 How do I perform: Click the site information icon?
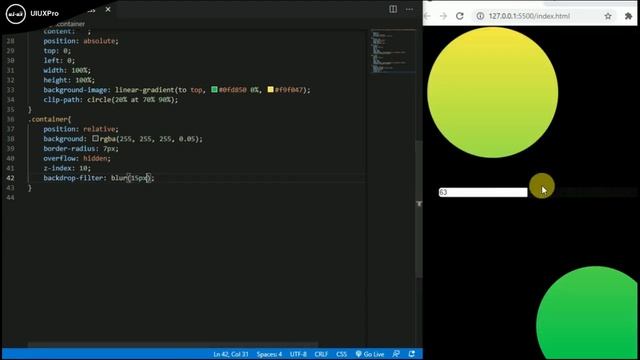click(480, 16)
